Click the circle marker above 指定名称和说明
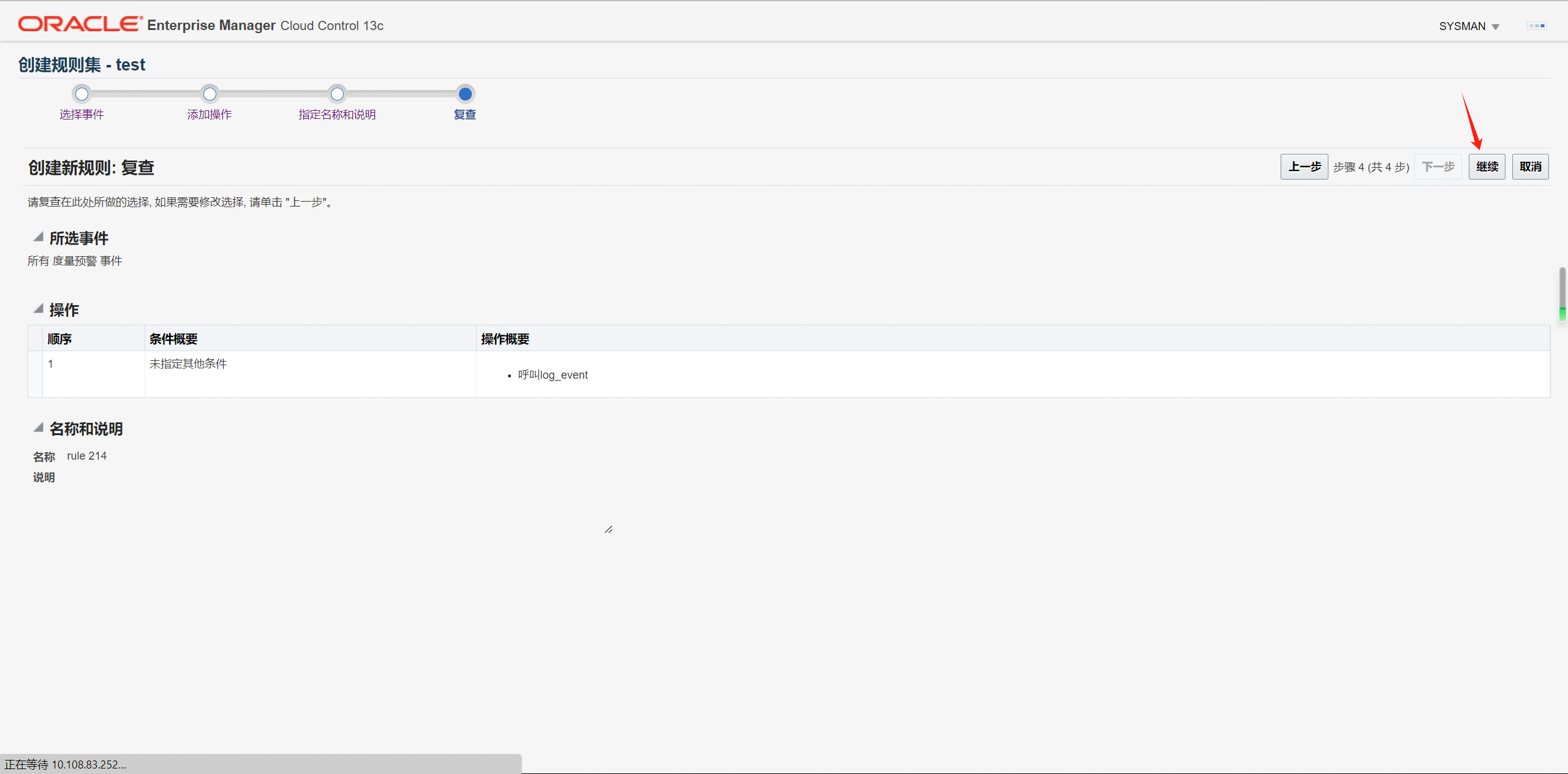Viewport: 1568px width, 774px height. coord(337,94)
